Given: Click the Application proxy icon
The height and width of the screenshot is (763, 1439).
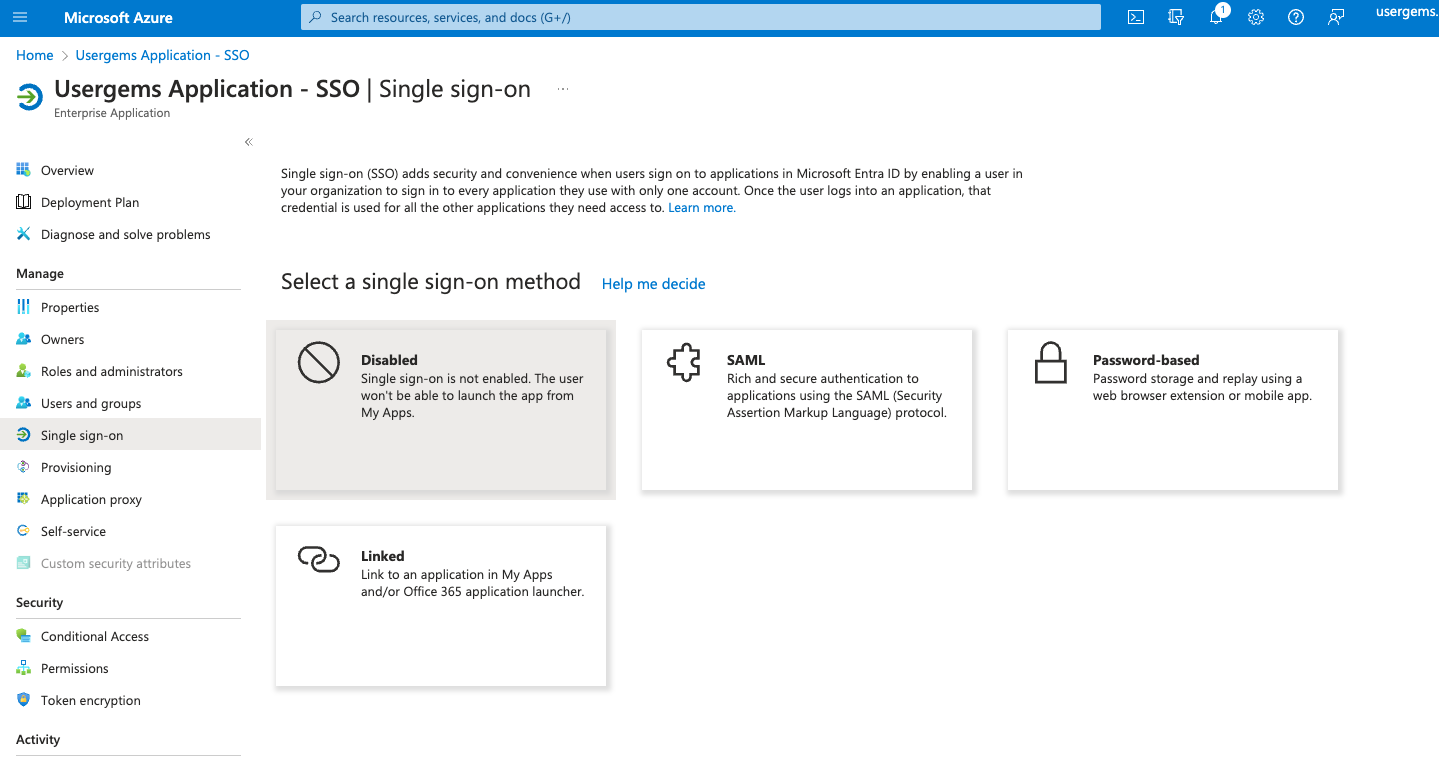Looking at the screenshot, I should click(24, 499).
